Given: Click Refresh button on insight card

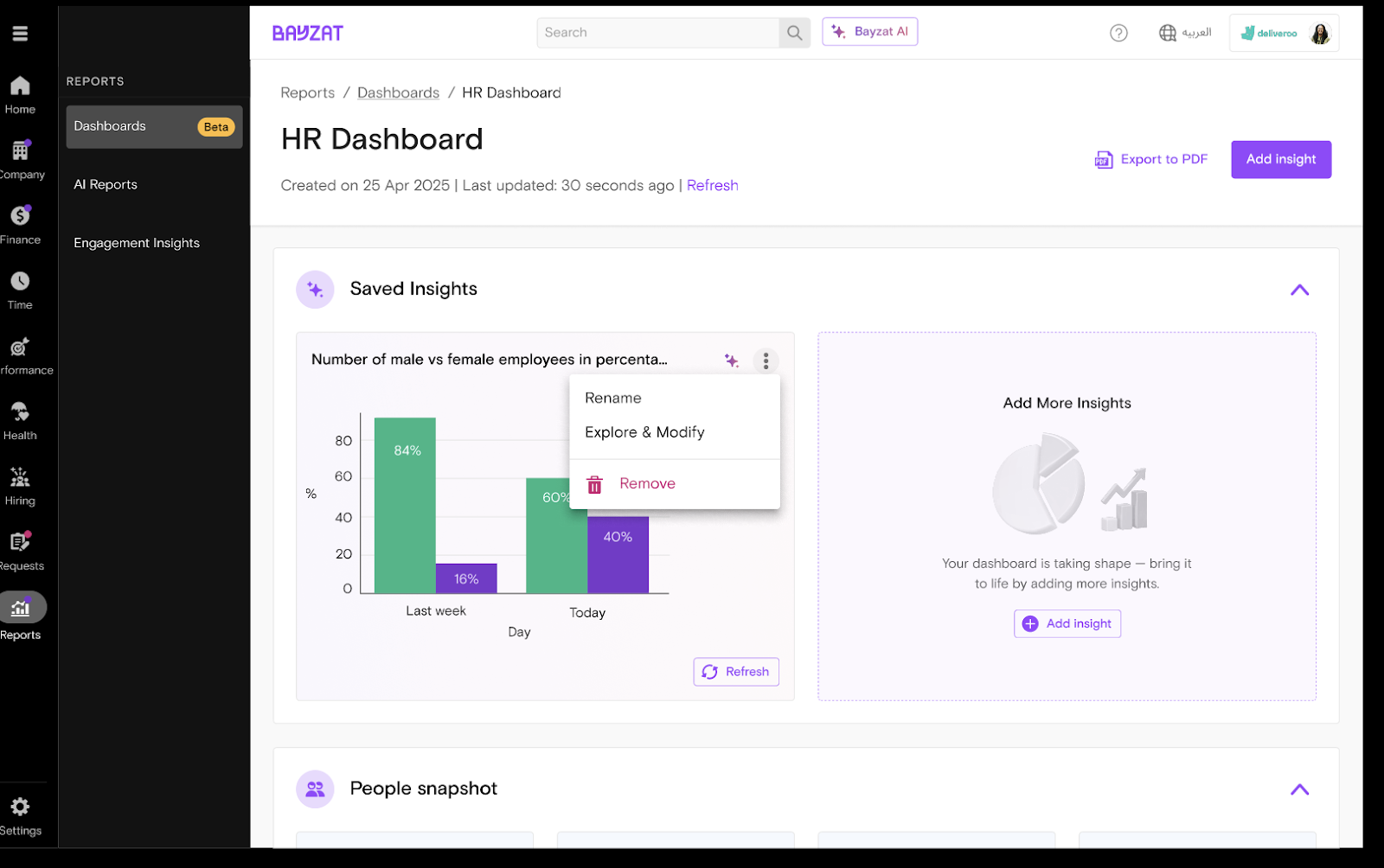Looking at the screenshot, I should tap(736, 672).
